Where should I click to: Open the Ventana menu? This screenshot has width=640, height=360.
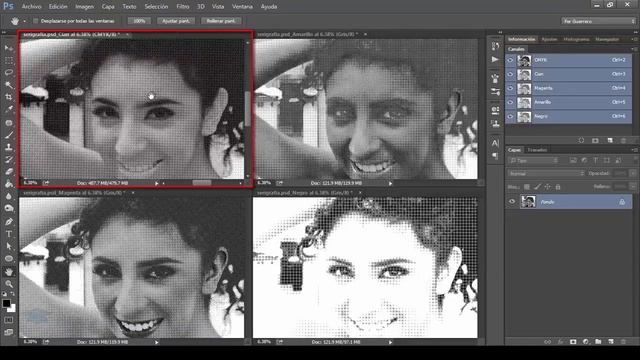pos(242,7)
